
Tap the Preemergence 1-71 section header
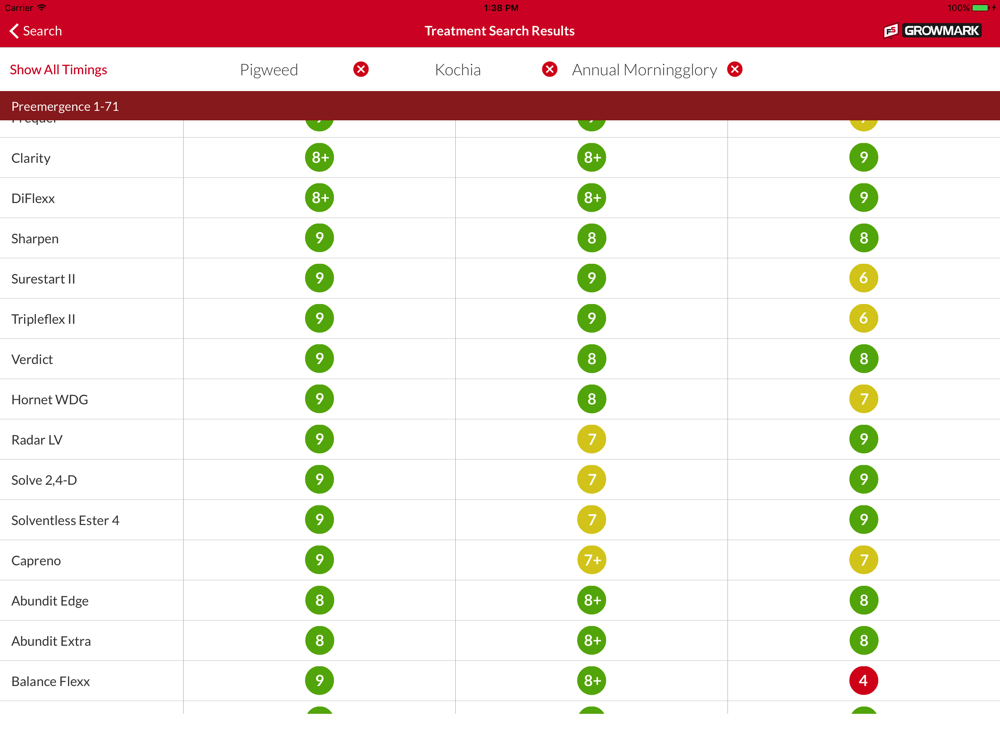pos(500,106)
